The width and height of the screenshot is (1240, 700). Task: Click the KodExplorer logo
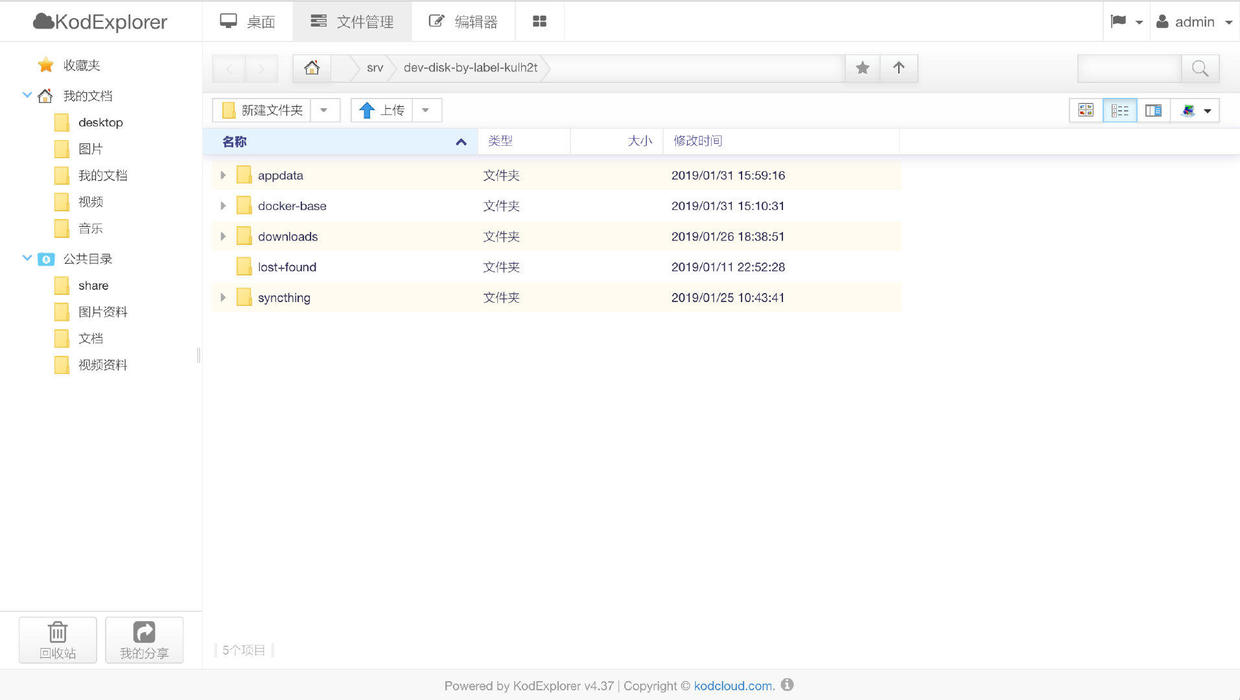click(100, 21)
